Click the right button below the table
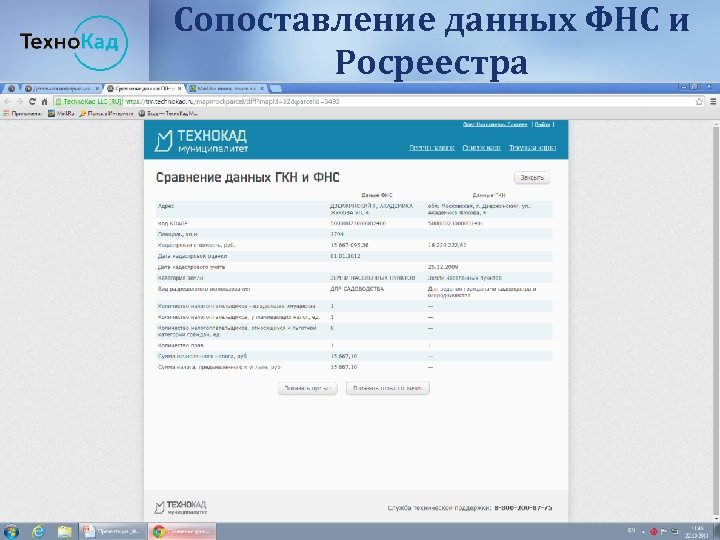This screenshot has width=720, height=540. [x=388, y=388]
